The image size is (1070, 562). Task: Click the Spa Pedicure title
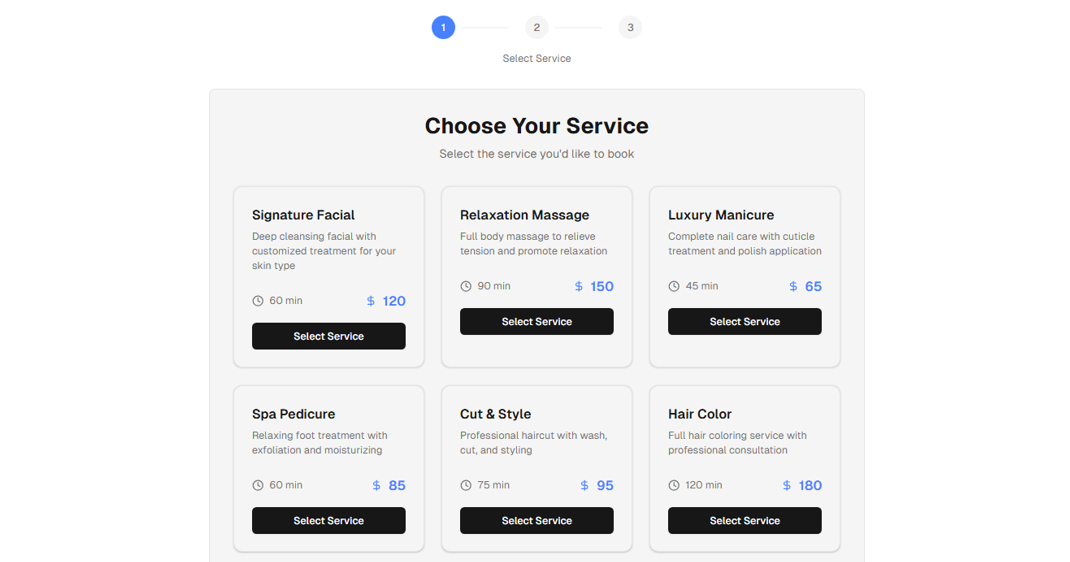point(293,414)
